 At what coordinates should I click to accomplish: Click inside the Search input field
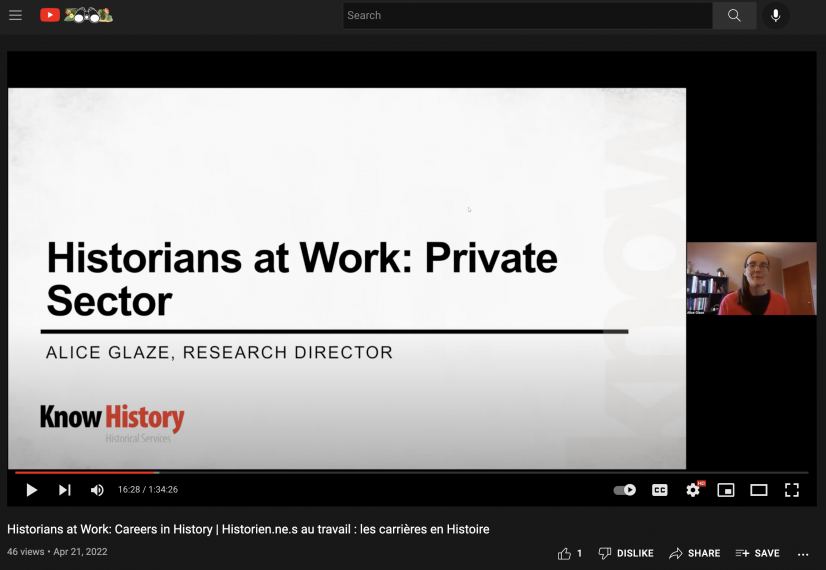coord(527,15)
